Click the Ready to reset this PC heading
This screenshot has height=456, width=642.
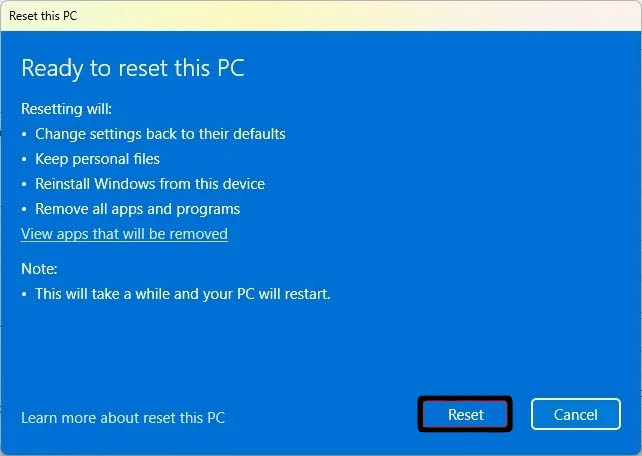pyautogui.click(x=132, y=69)
